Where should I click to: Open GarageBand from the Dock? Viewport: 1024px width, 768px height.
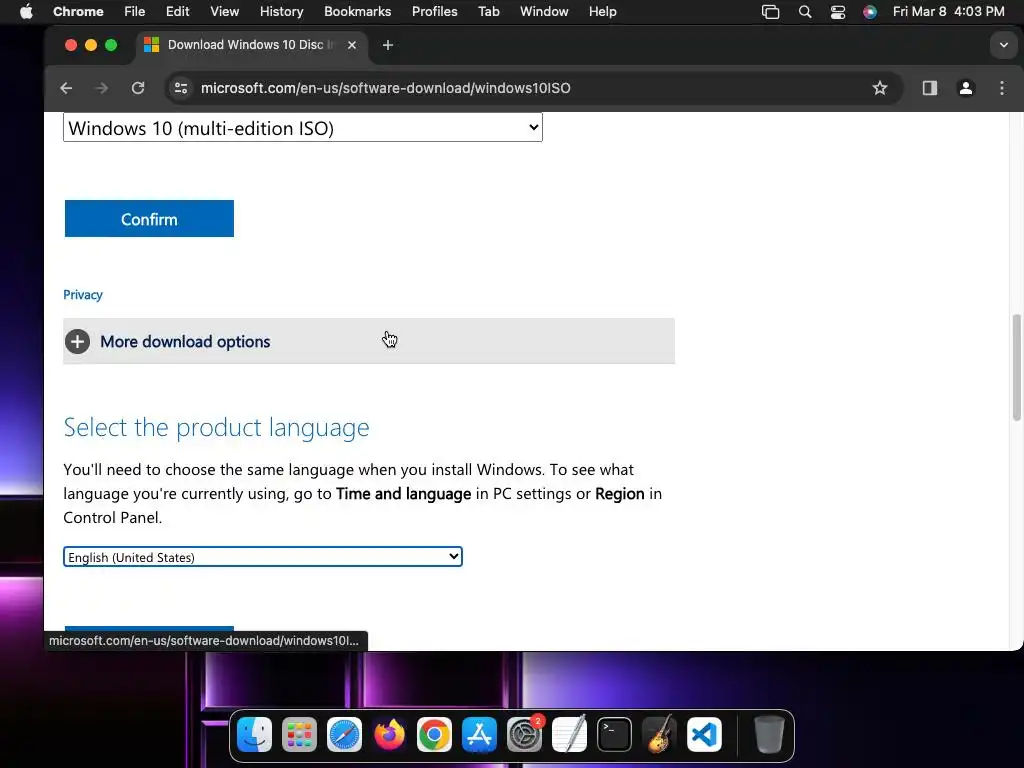tap(660, 735)
